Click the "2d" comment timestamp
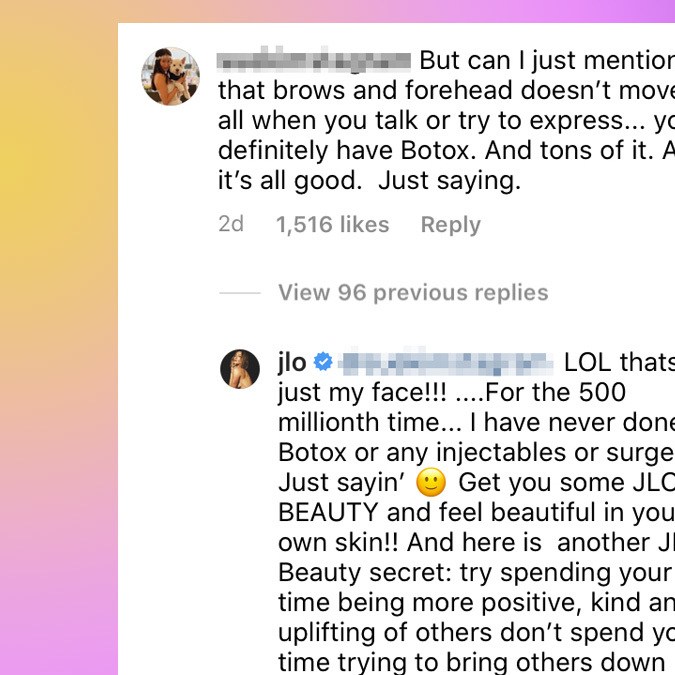 (x=231, y=225)
